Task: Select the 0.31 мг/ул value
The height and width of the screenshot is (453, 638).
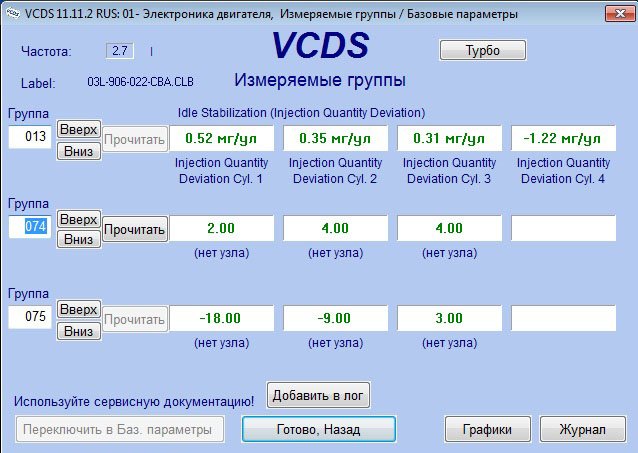Action: tap(449, 138)
